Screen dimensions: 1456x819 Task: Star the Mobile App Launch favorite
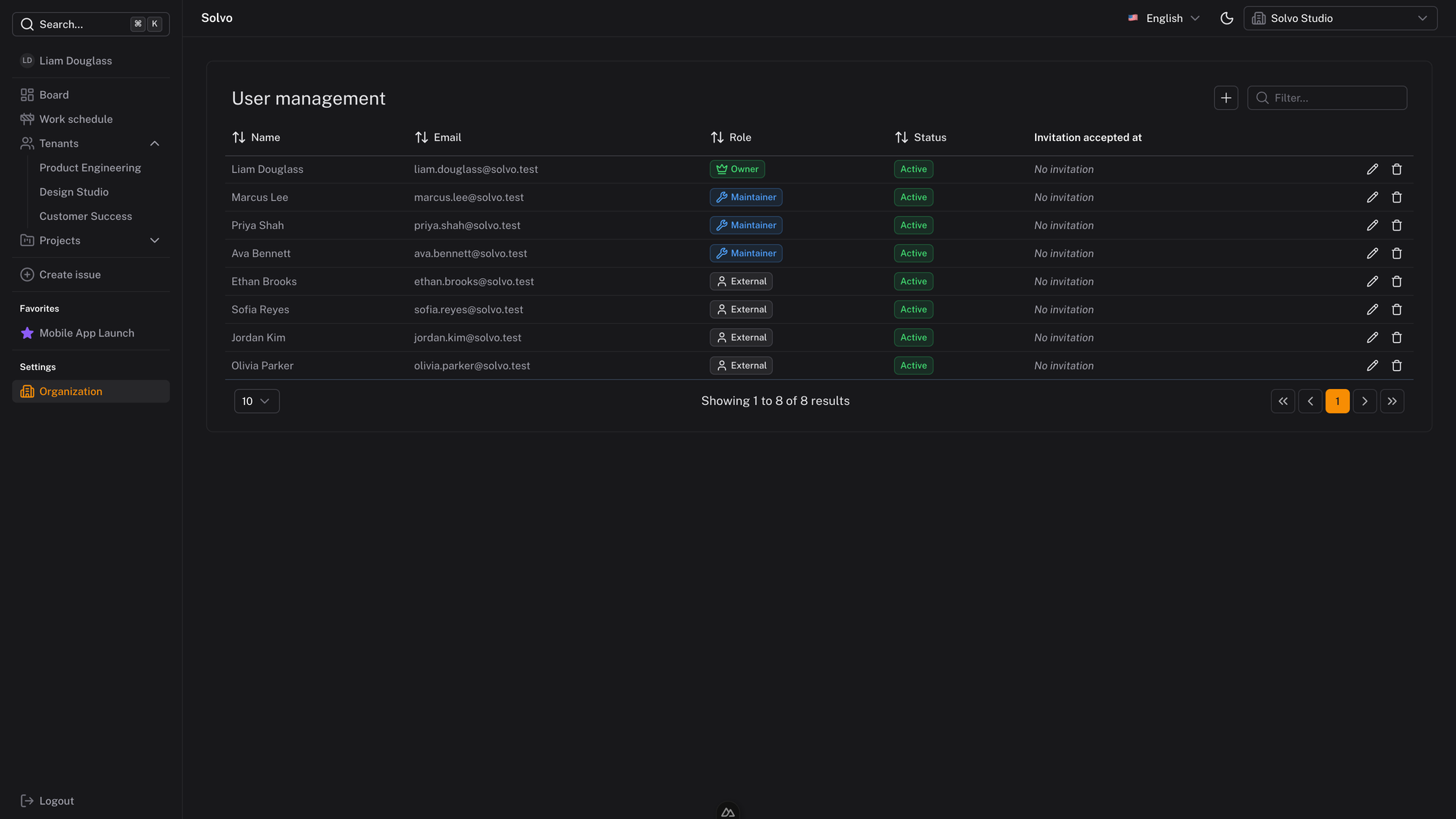pyautogui.click(x=27, y=332)
